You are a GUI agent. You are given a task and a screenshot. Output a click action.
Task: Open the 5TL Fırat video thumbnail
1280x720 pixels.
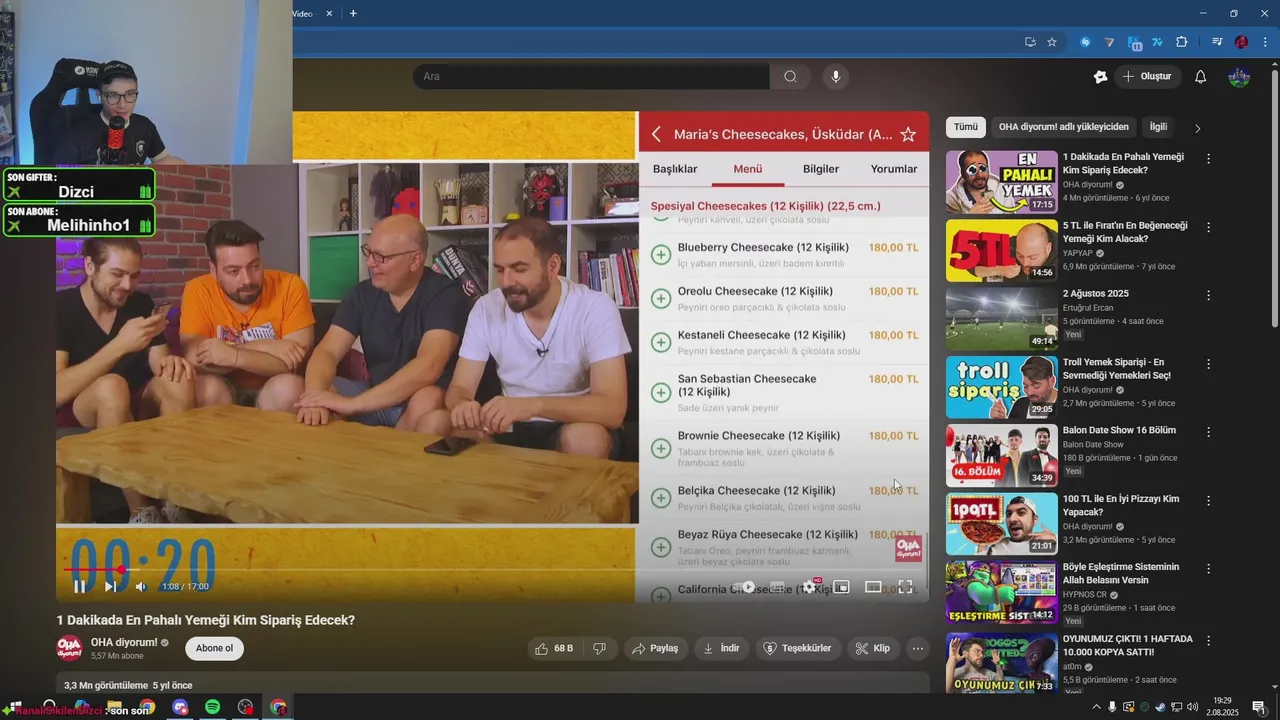point(1001,250)
